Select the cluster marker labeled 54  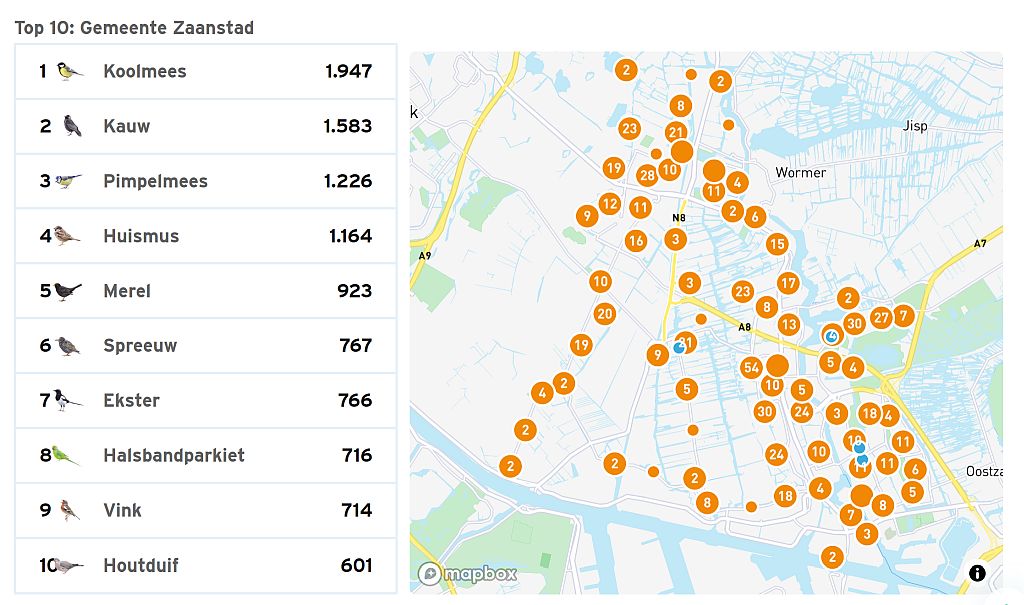(752, 368)
